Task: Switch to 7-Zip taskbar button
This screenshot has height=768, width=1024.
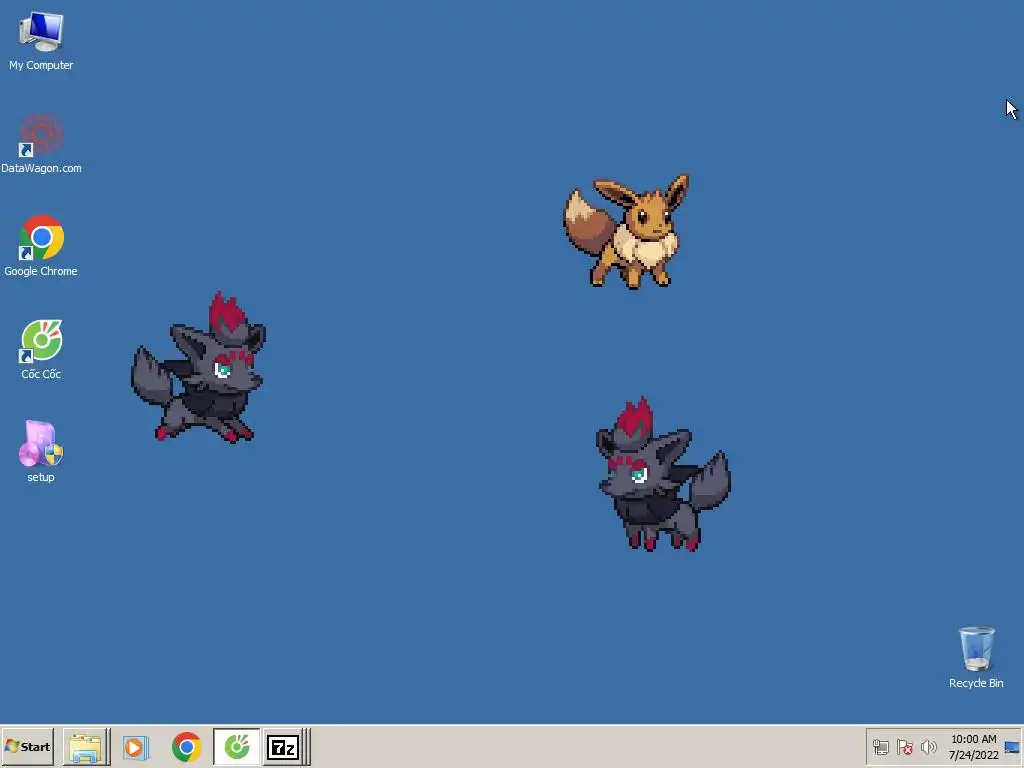Action: (283, 747)
